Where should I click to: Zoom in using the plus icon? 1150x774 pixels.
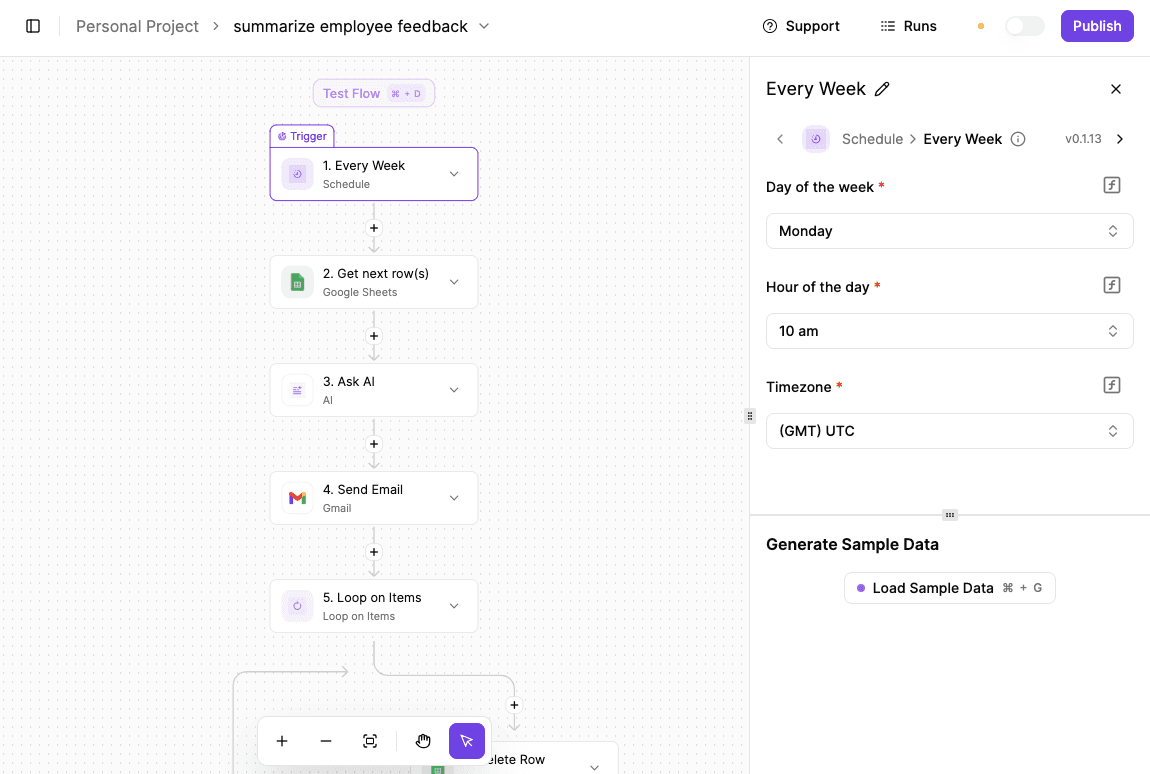[x=282, y=741]
